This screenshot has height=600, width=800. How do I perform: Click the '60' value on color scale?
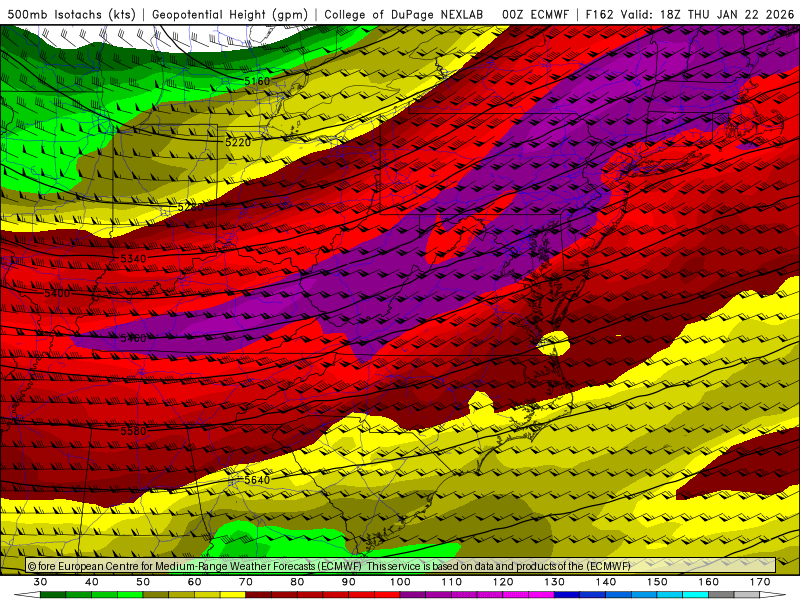(194, 582)
